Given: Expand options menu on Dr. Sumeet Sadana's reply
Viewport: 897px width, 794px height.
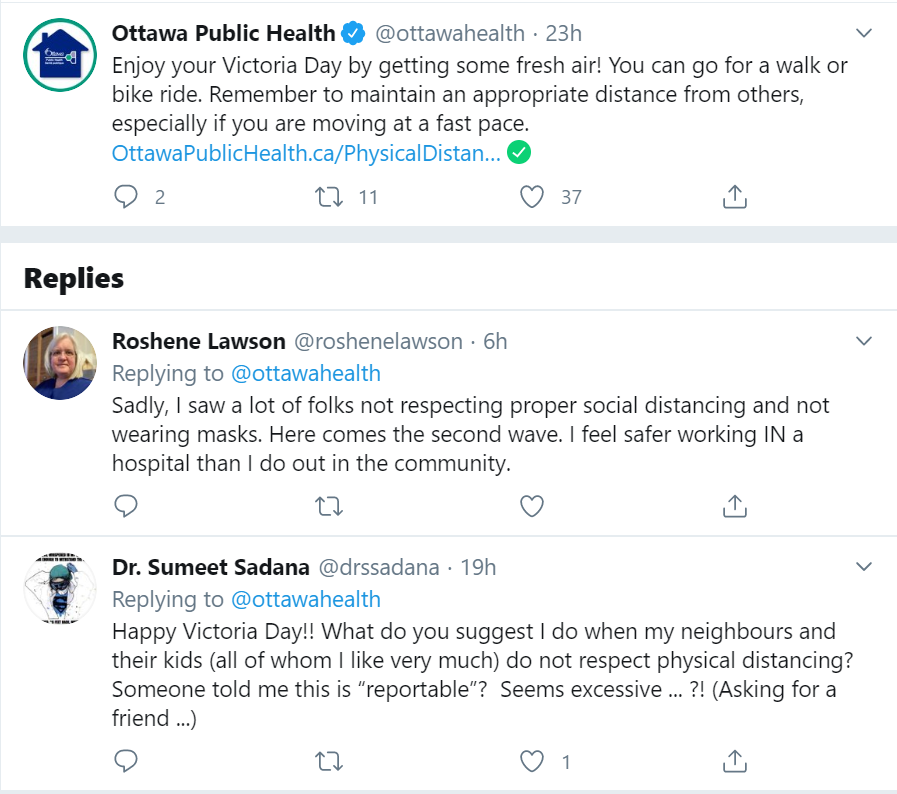Looking at the screenshot, I should [865, 567].
